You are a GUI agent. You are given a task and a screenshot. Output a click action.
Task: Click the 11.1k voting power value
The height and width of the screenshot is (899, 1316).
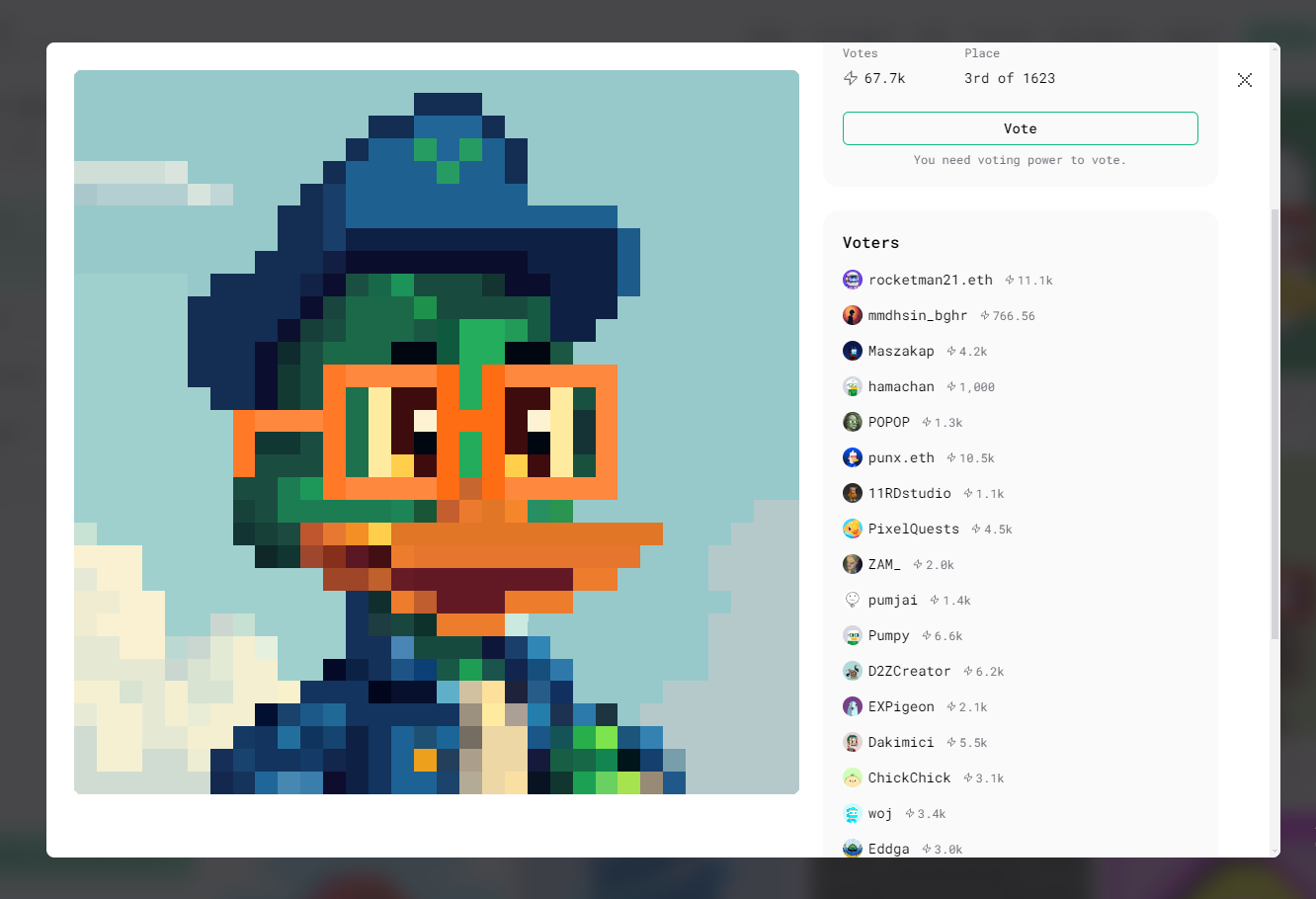tap(1035, 281)
